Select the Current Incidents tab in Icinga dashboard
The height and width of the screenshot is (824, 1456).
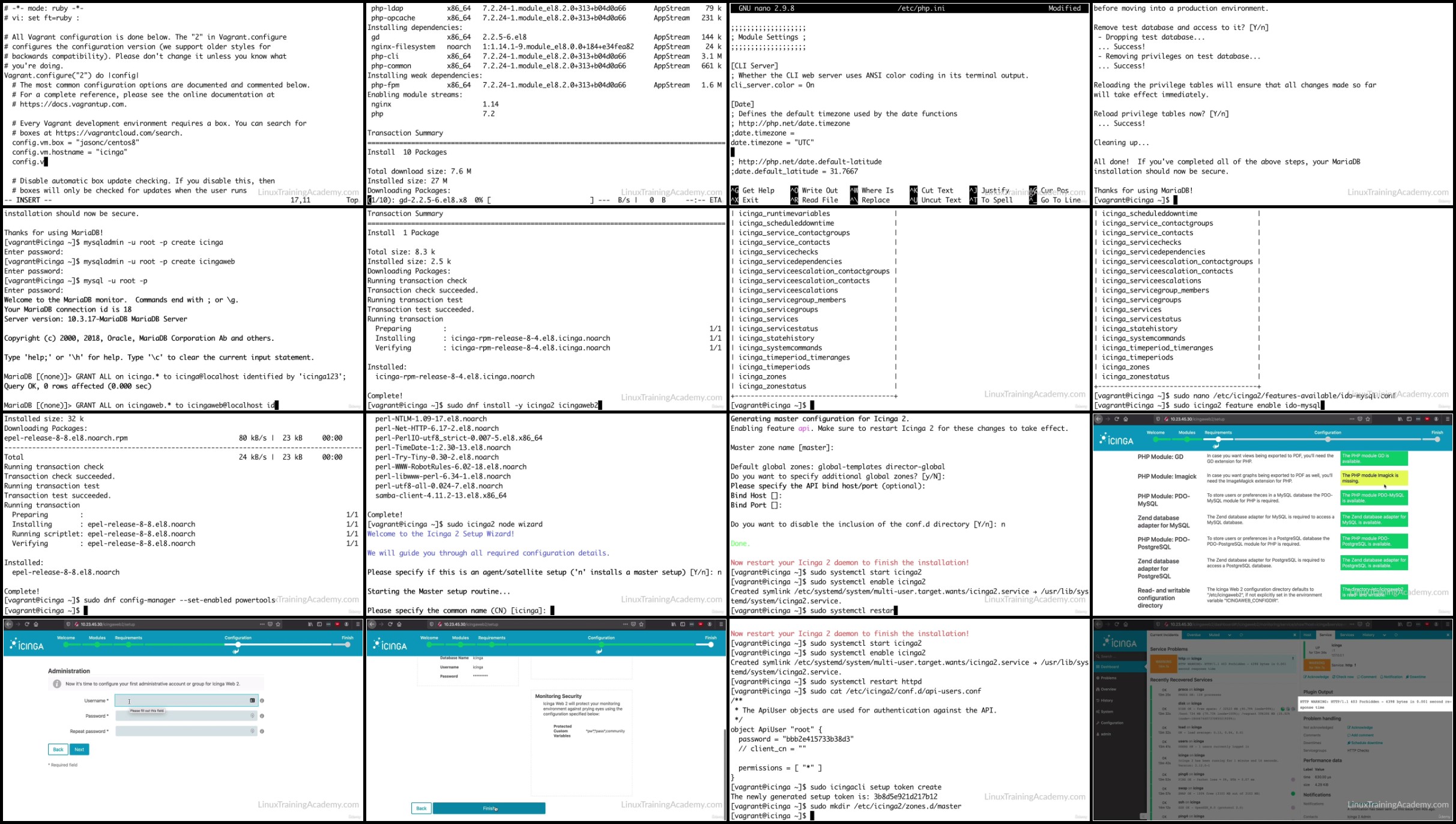click(1164, 635)
